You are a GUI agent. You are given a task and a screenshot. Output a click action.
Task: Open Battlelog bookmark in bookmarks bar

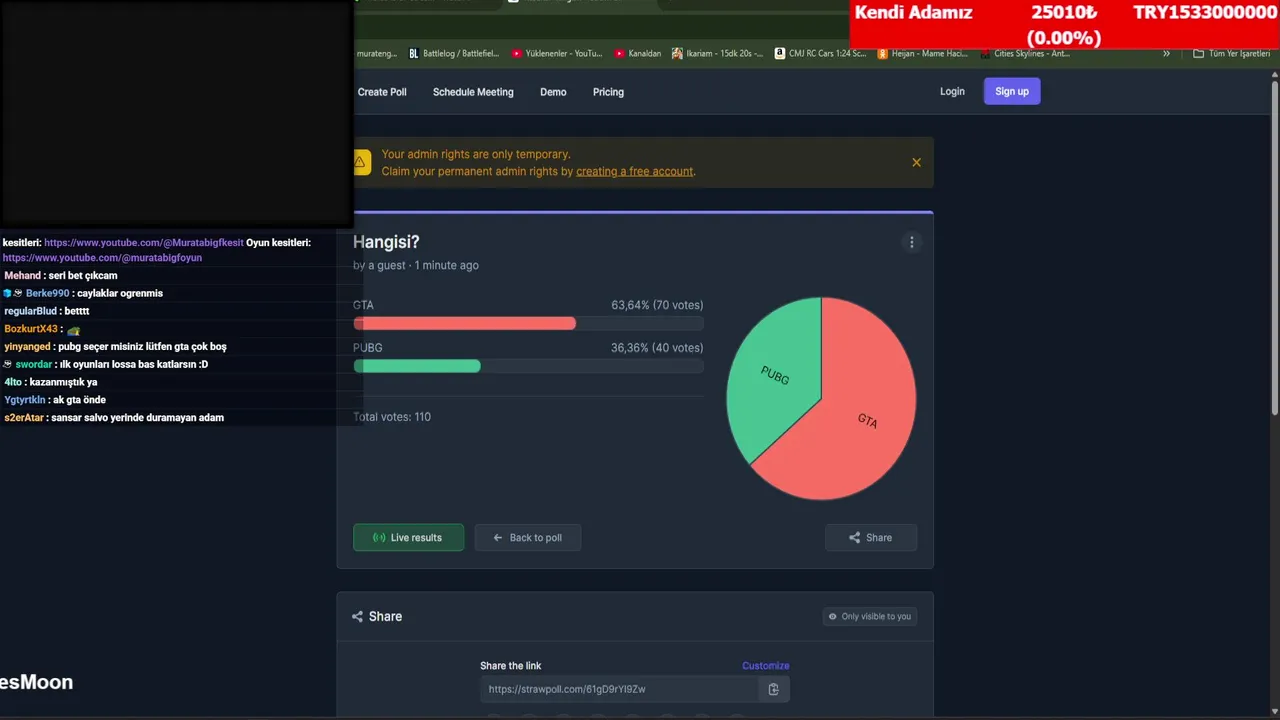(453, 54)
